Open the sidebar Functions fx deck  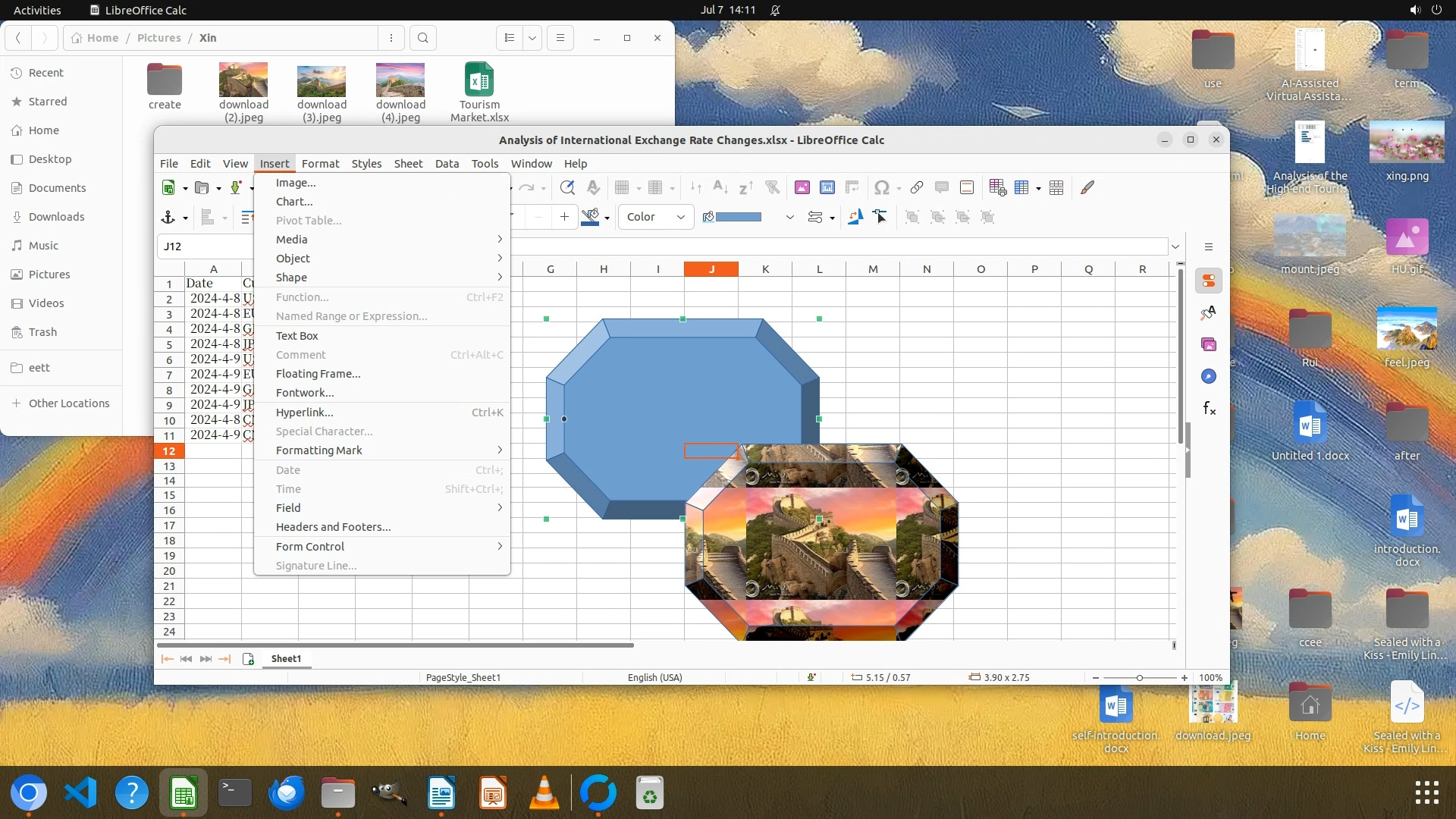(1209, 409)
